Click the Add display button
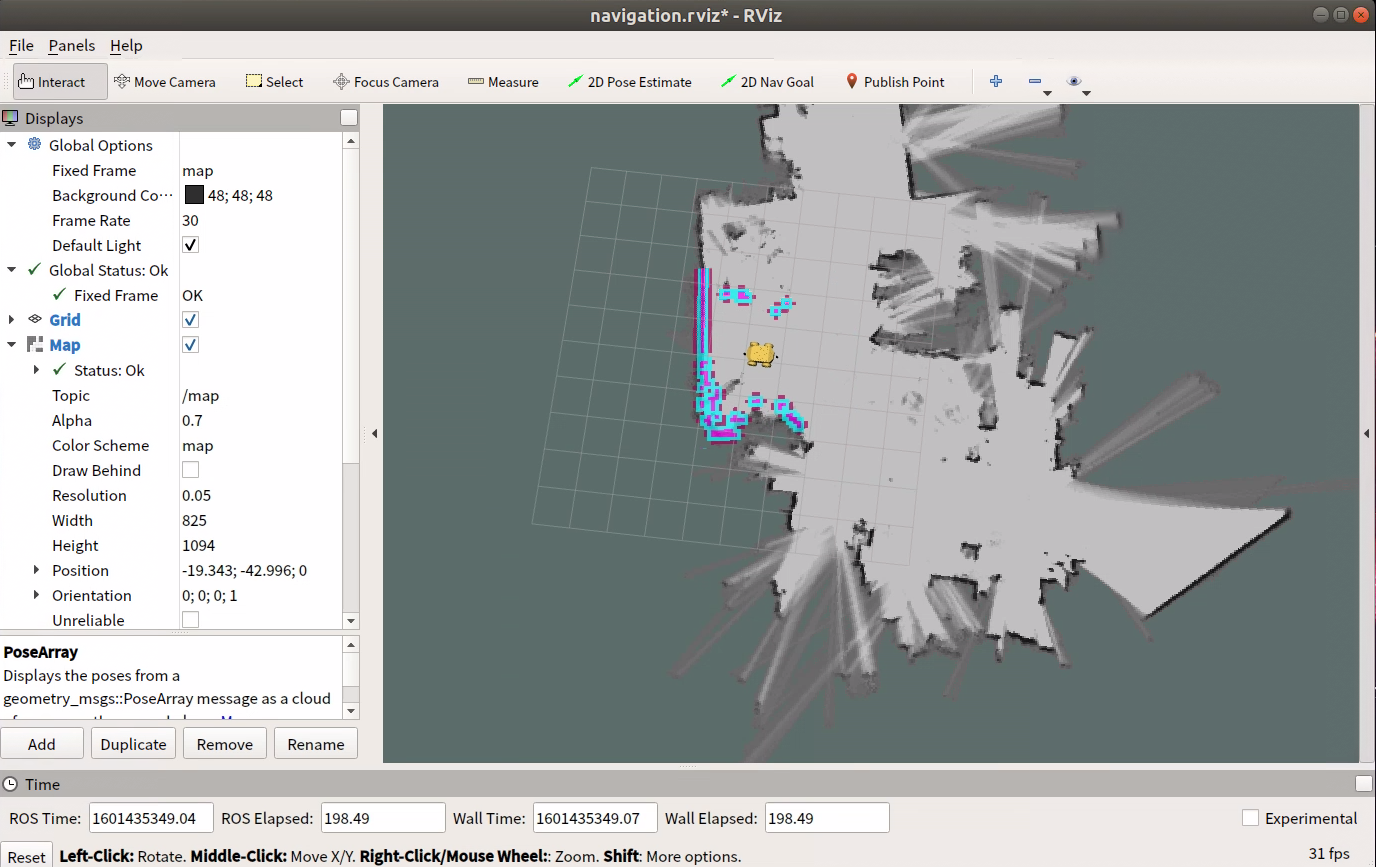The width and height of the screenshot is (1376, 867). point(42,744)
